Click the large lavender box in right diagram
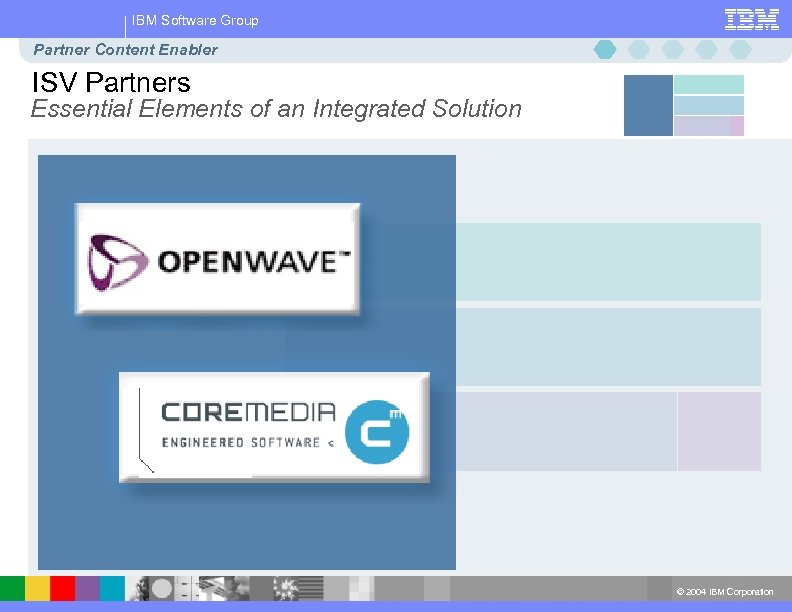The height and width of the screenshot is (612, 792). point(566,432)
